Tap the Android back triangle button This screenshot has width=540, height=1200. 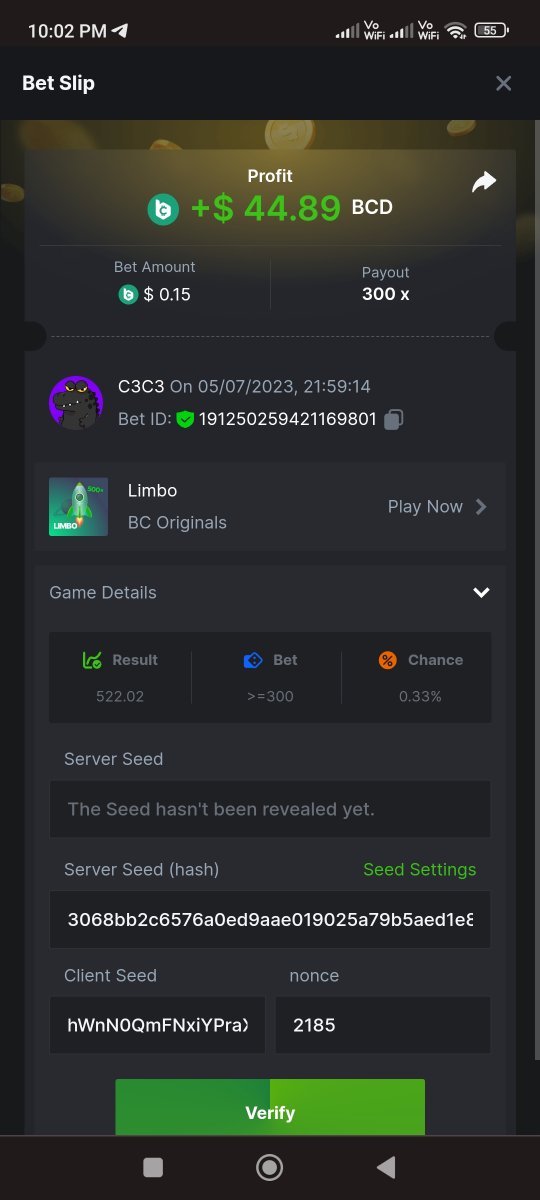385,1167
